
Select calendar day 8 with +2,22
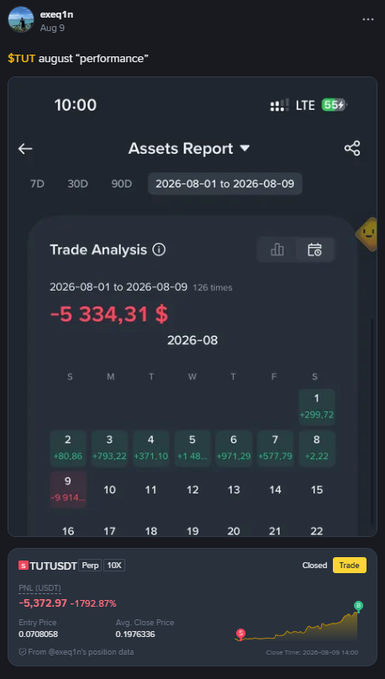tap(317, 448)
